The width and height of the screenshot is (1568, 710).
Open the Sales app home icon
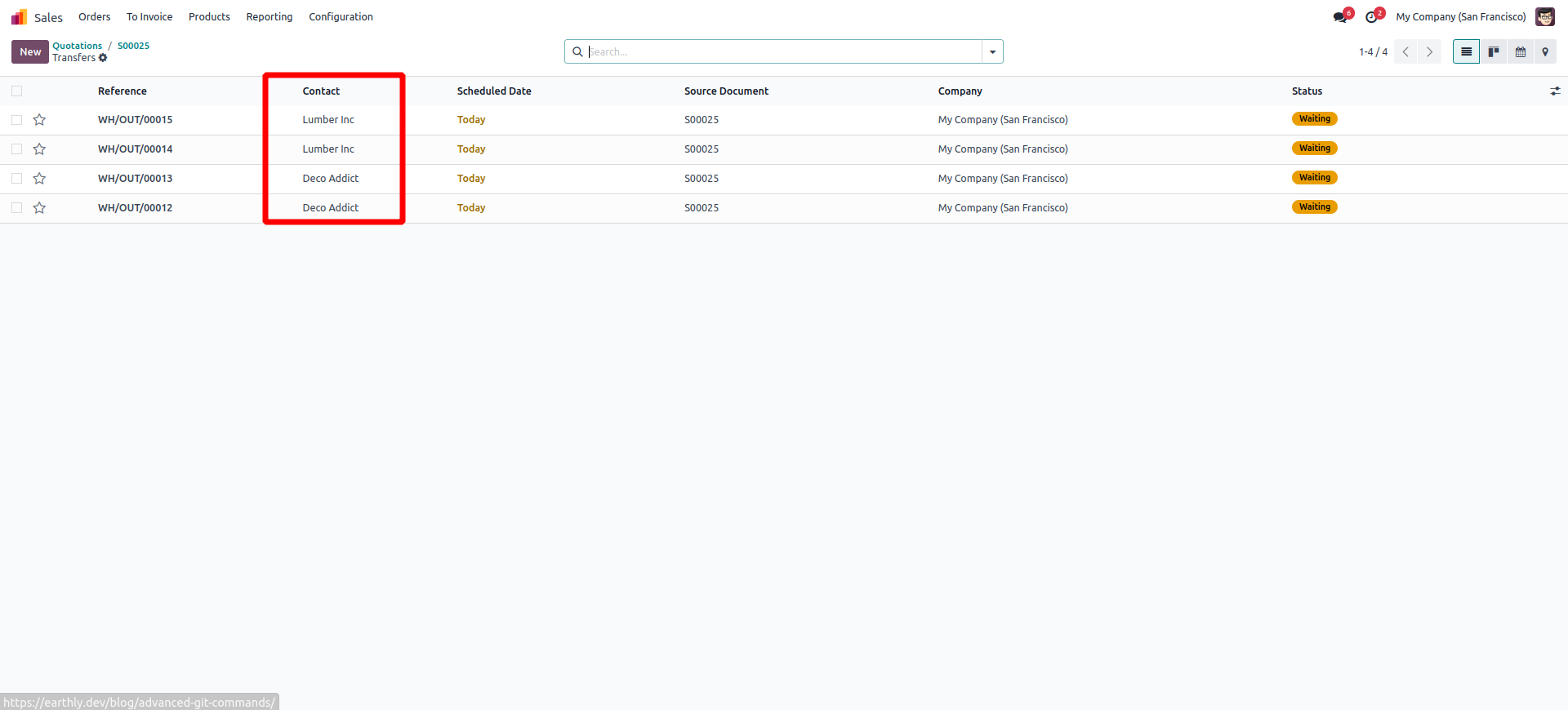[x=19, y=17]
